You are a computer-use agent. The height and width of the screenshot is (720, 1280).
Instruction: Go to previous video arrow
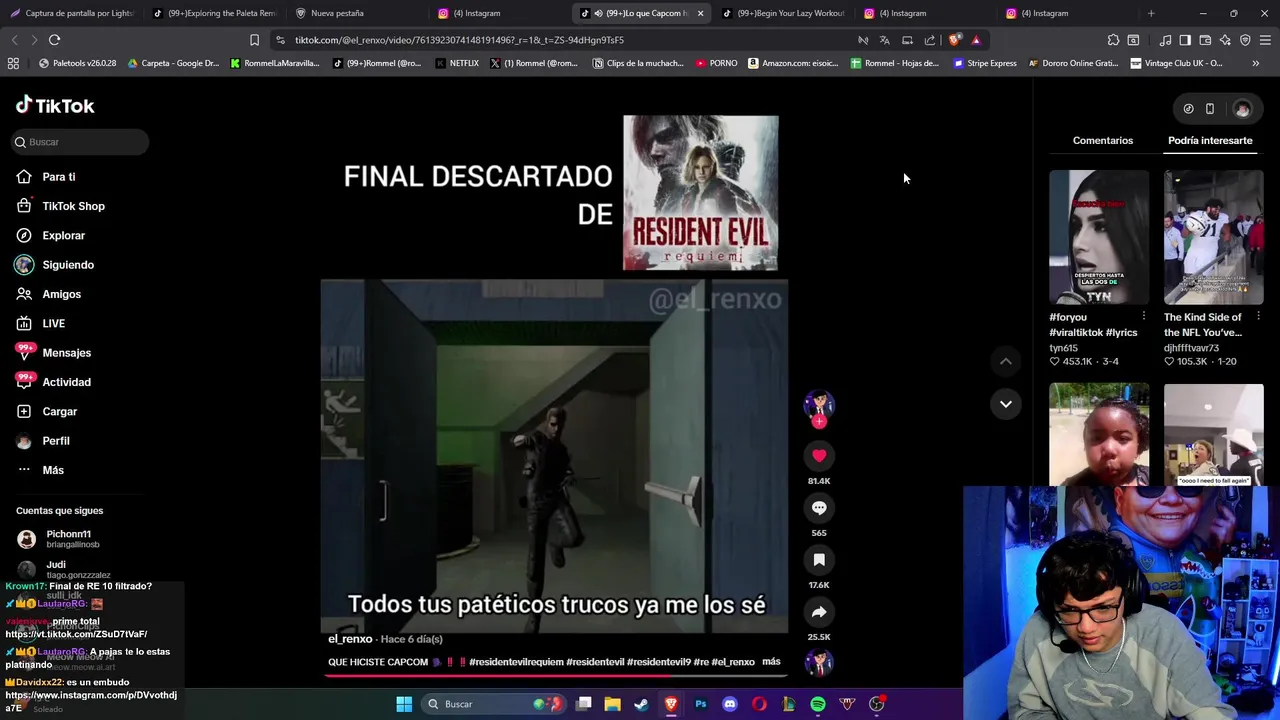pyautogui.click(x=1006, y=361)
